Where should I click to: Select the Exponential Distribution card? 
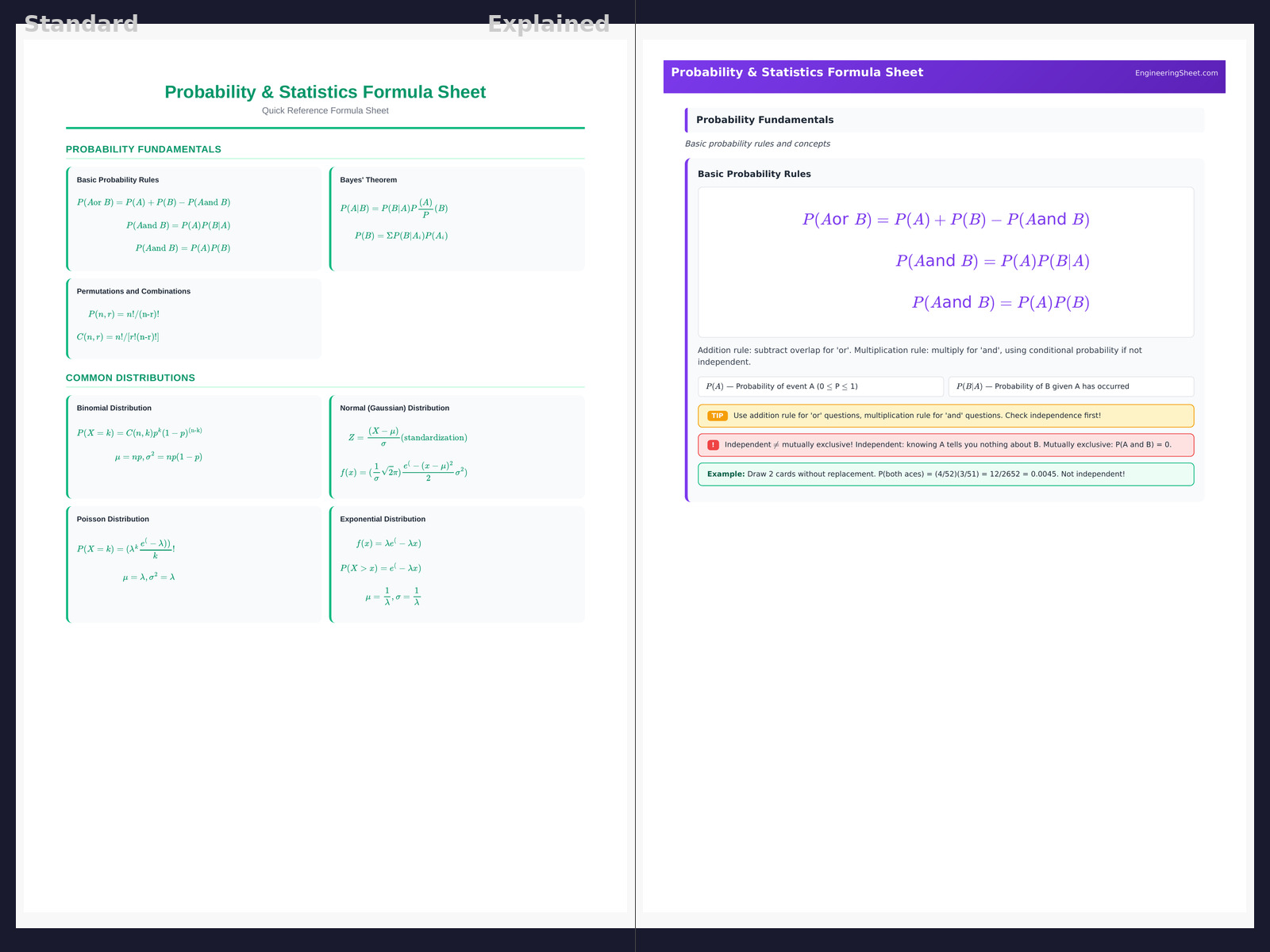(x=457, y=564)
